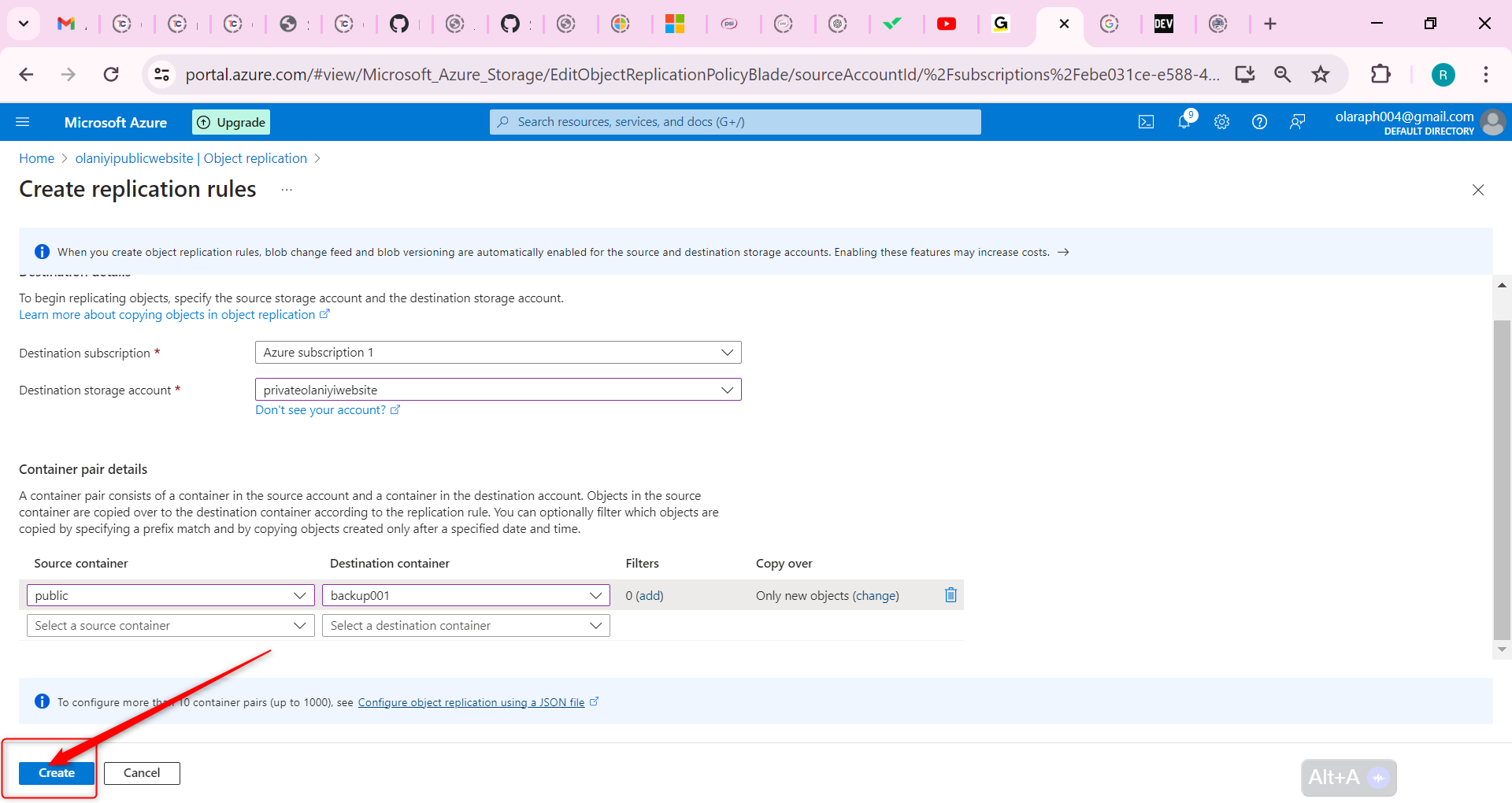This screenshot has width=1512, height=803.
Task: Open the Chrome three-dot menu
Action: tap(1486, 74)
